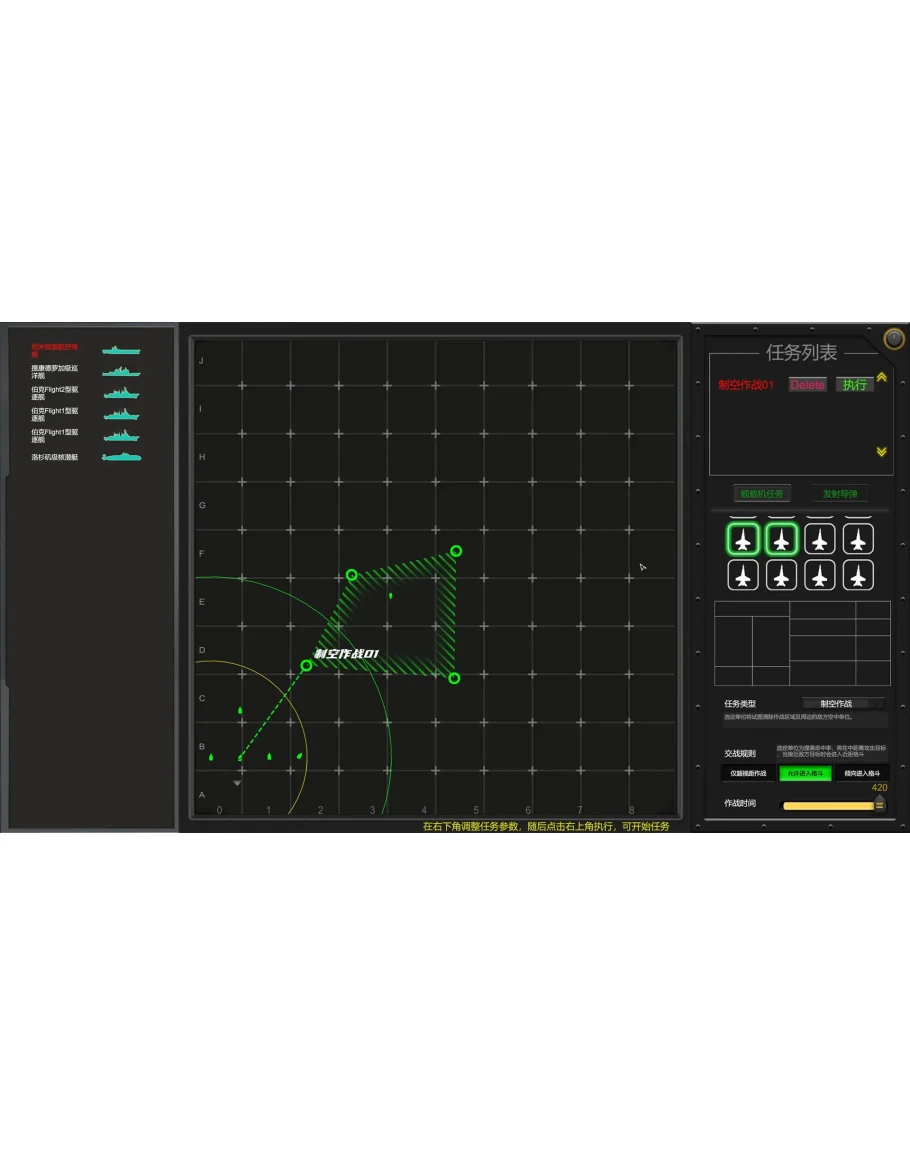Select the aircraft carrier silhouette in ship list

121,351
